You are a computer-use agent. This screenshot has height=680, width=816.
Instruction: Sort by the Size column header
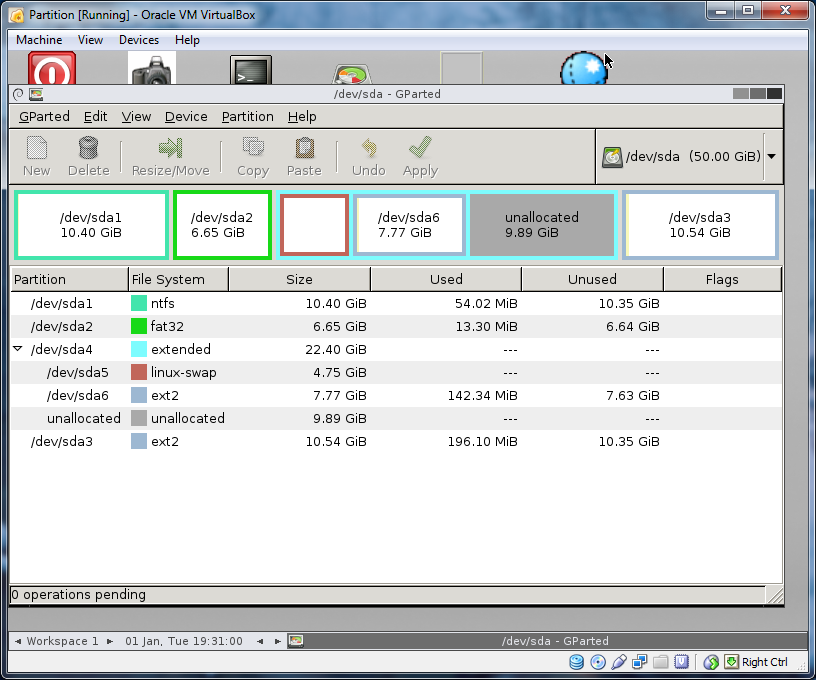click(x=299, y=279)
